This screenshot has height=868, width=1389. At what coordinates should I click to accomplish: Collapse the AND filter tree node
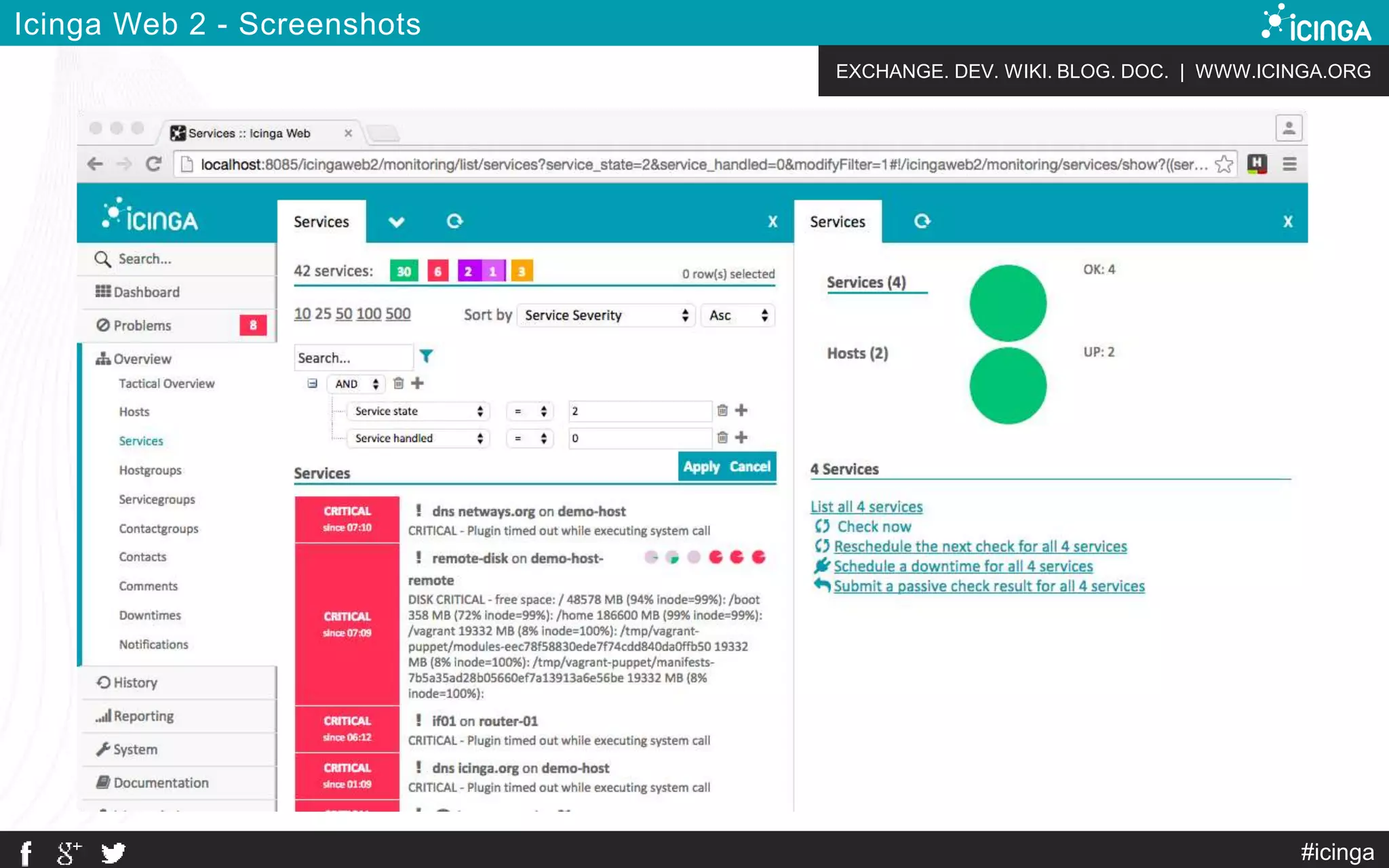(312, 383)
